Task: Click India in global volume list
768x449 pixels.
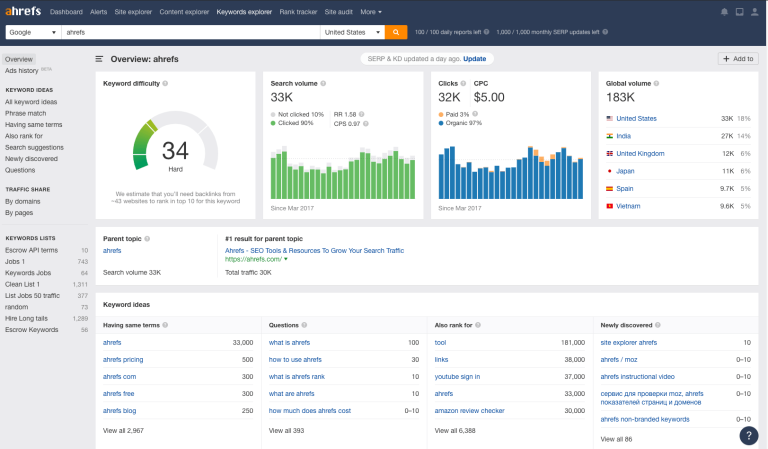Action: pos(624,136)
